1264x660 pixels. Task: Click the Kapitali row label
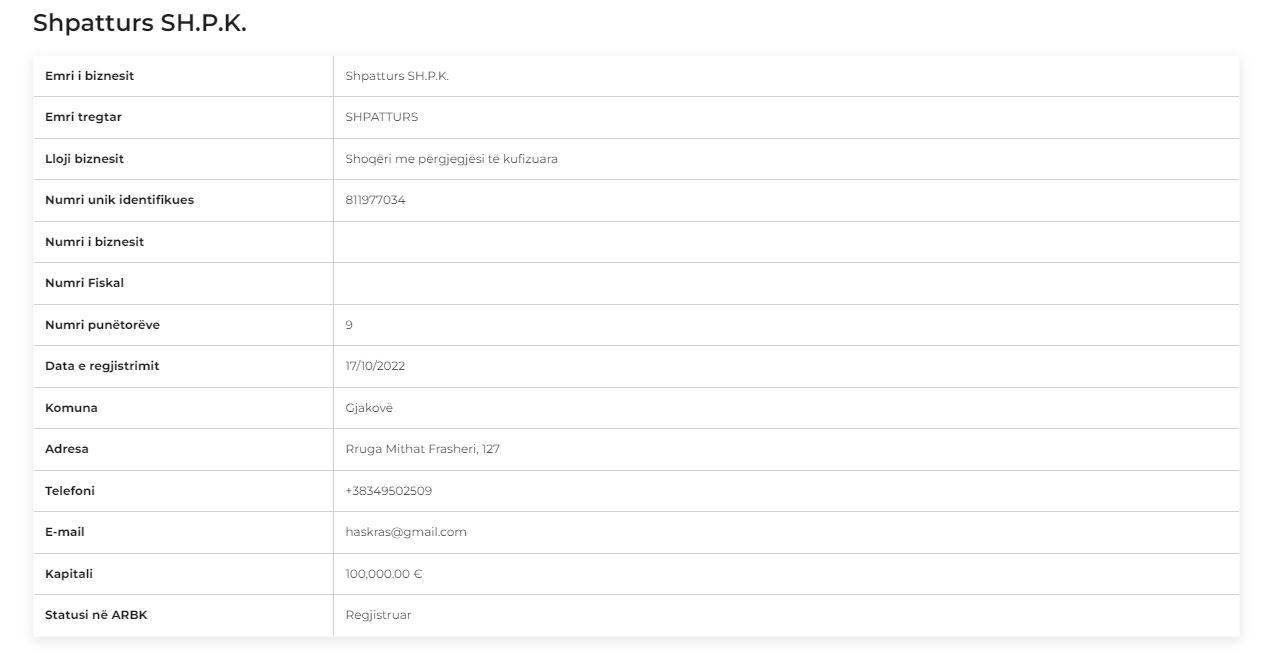pyautogui.click(x=69, y=574)
